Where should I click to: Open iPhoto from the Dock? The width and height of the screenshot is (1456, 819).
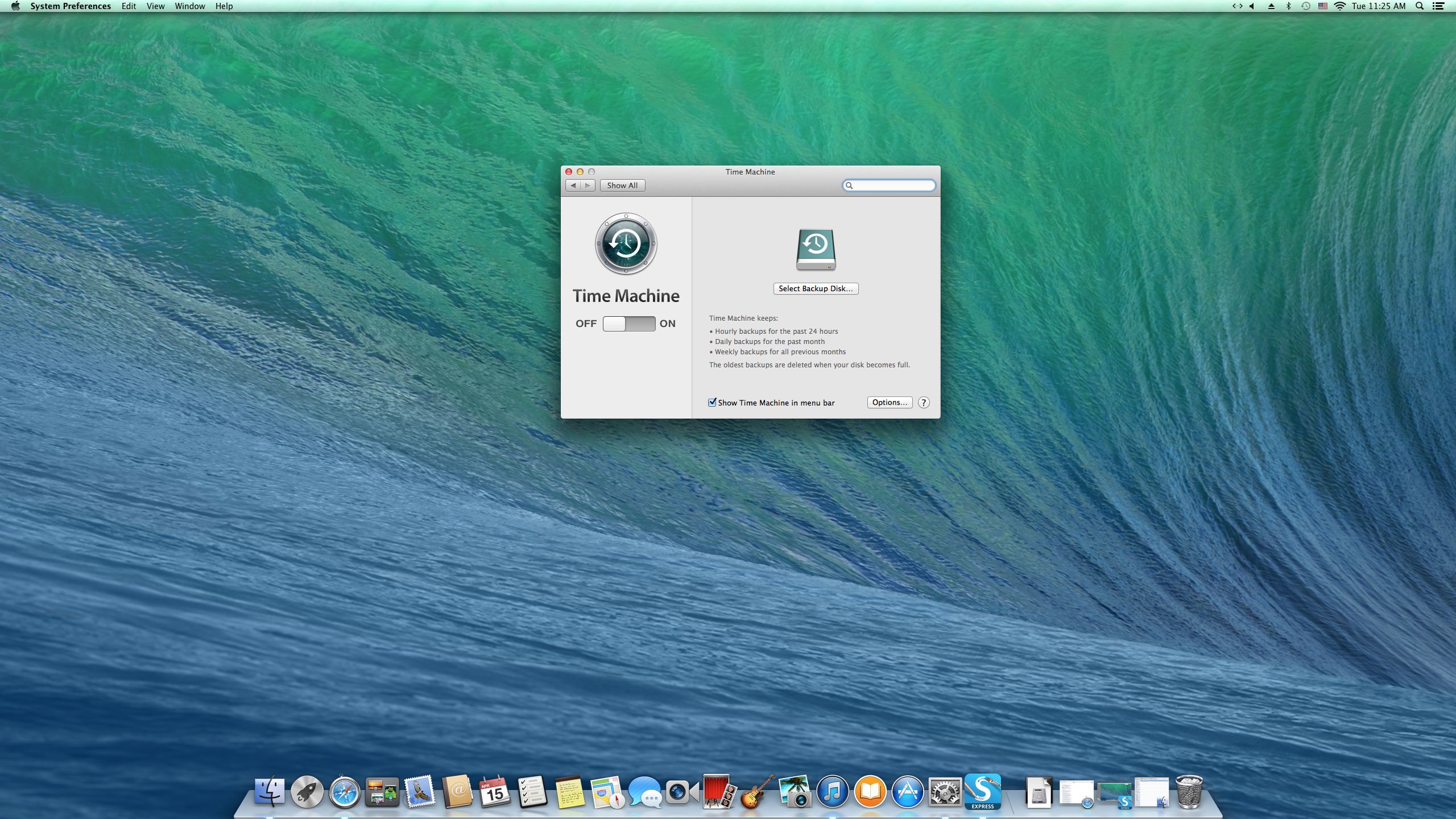coord(795,792)
